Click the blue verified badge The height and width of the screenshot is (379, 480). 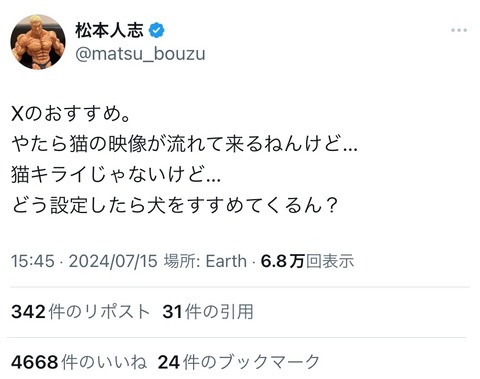(156, 31)
